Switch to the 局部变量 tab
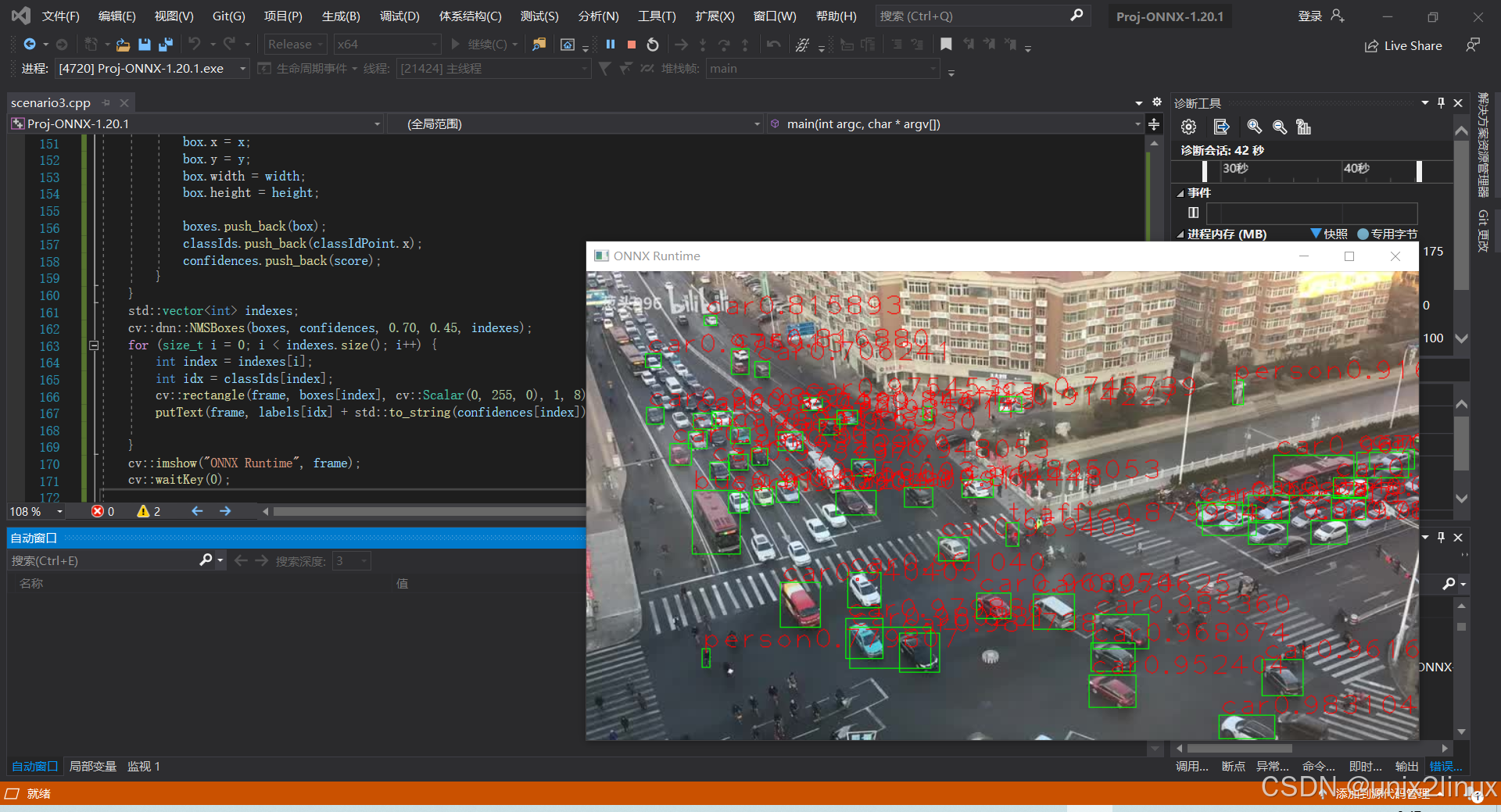The image size is (1501, 812). pyautogui.click(x=92, y=767)
